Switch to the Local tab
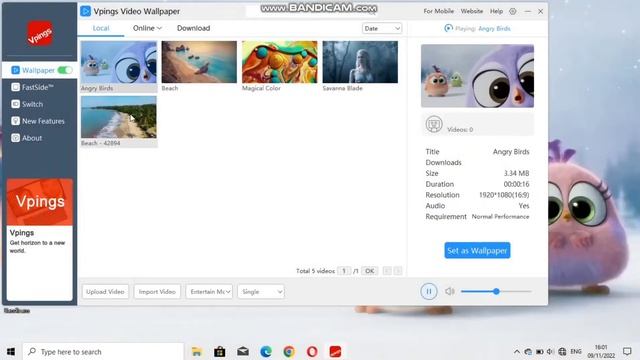This screenshot has height=360, width=640. pos(101,28)
